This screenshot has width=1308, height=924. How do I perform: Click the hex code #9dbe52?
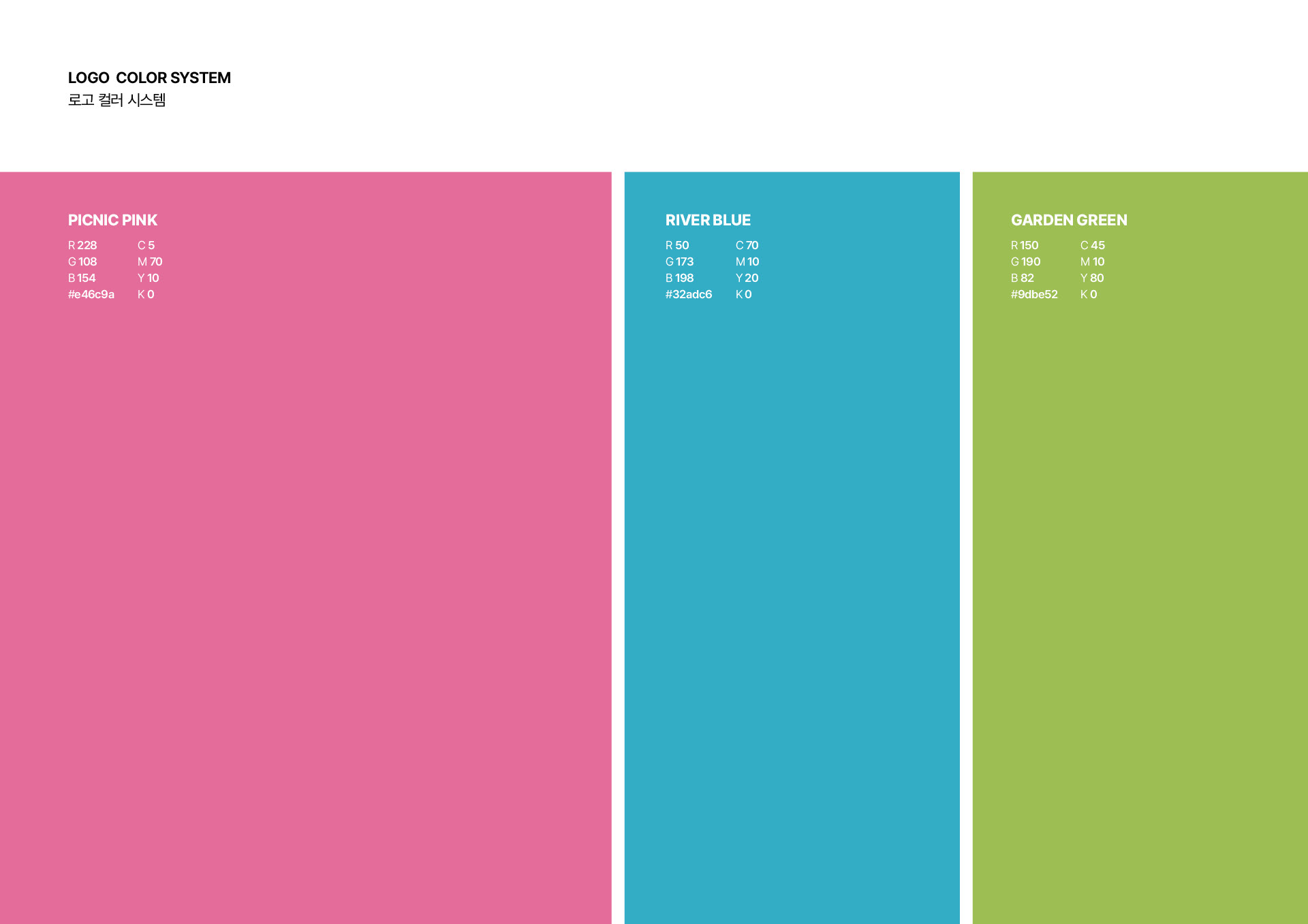[x=1034, y=294]
